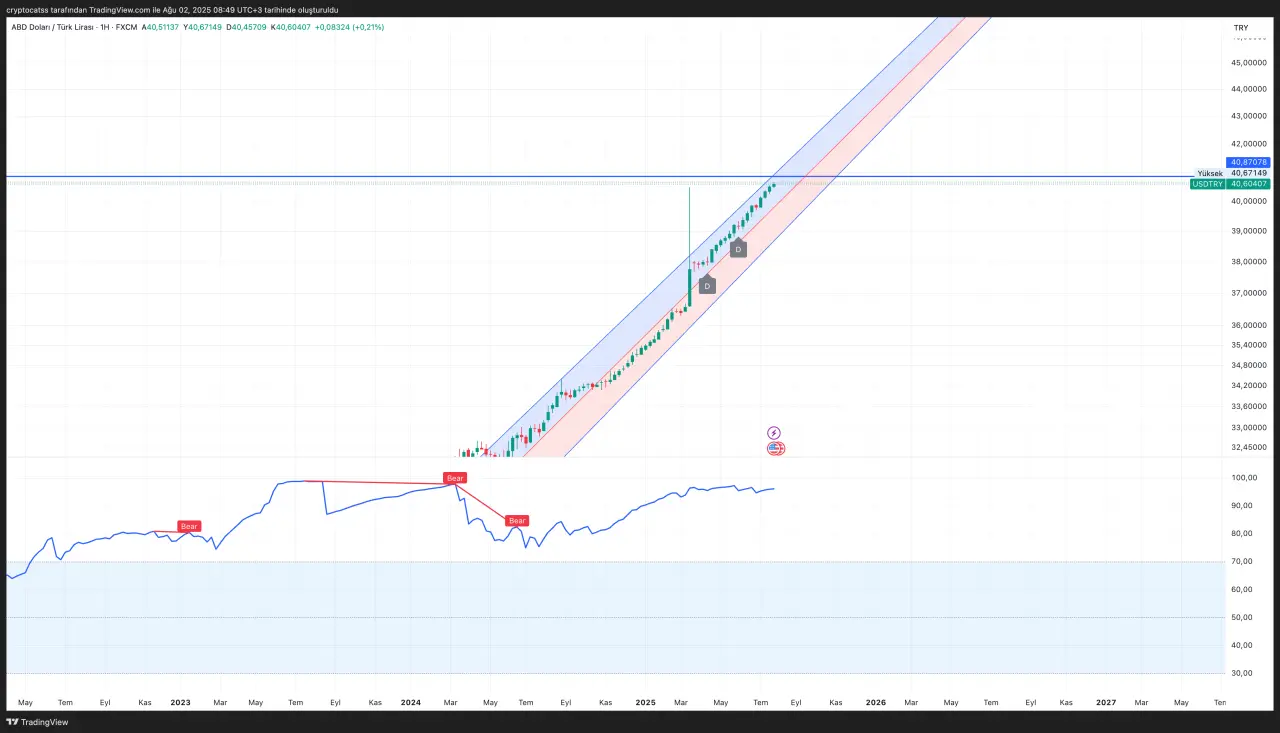Click the 2026 label on time axis
The width and height of the screenshot is (1280, 733).
pyautogui.click(x=875, y=703)
